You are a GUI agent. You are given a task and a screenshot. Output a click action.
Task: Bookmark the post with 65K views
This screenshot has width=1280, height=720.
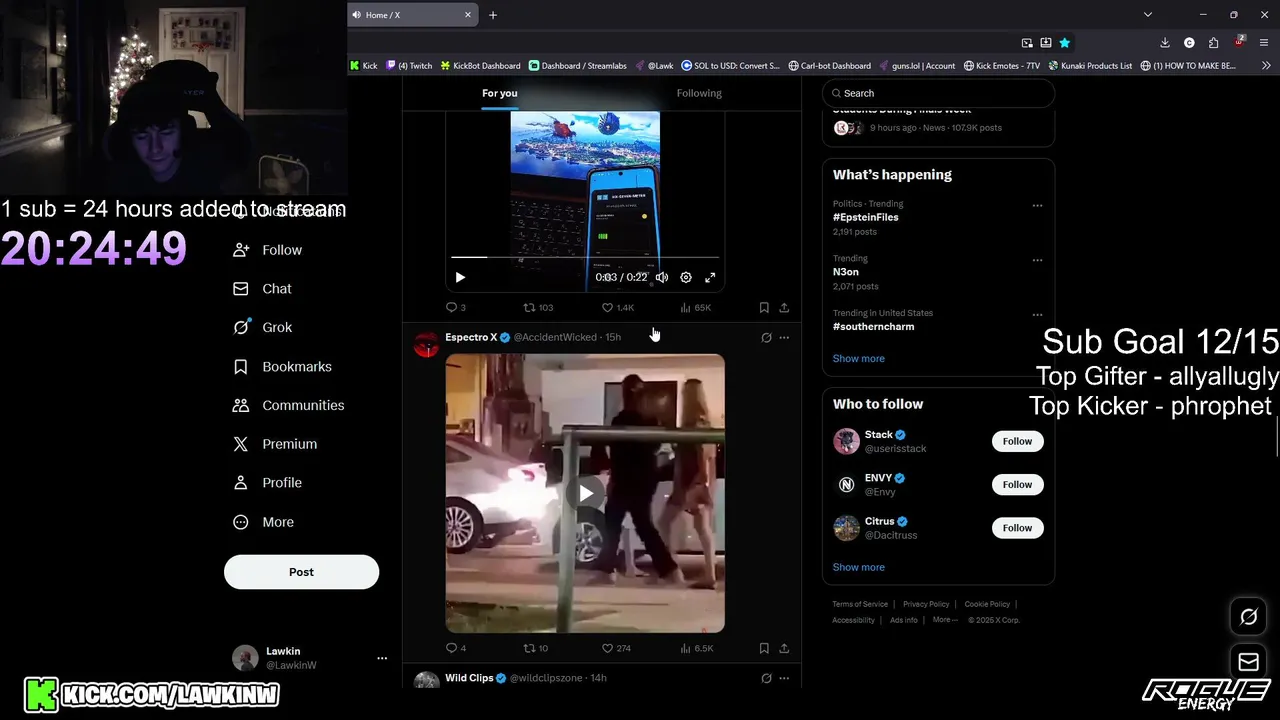point(764,307)
